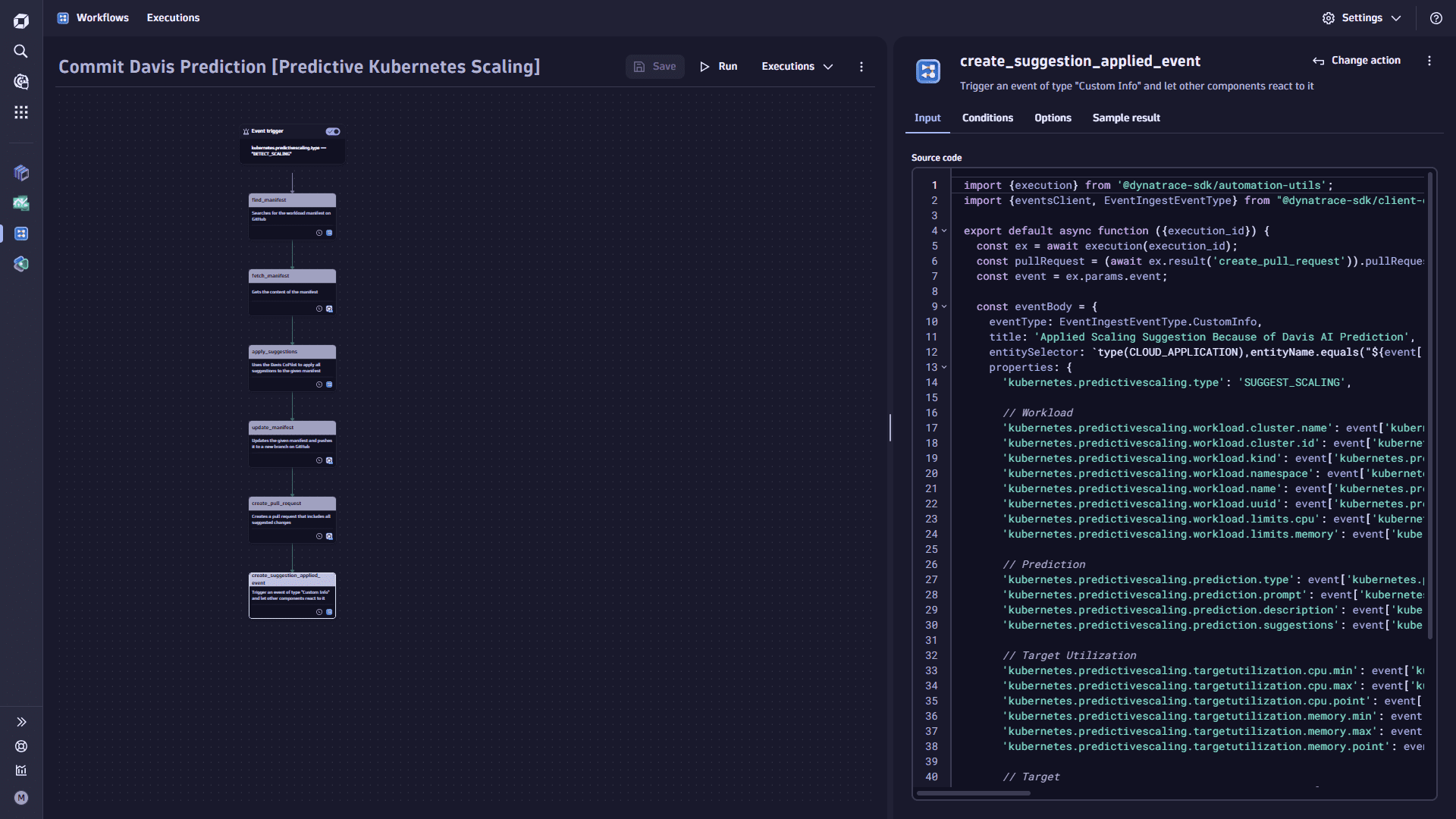
Task: Open the Settings dropdown
Action: pos(1362,18)
